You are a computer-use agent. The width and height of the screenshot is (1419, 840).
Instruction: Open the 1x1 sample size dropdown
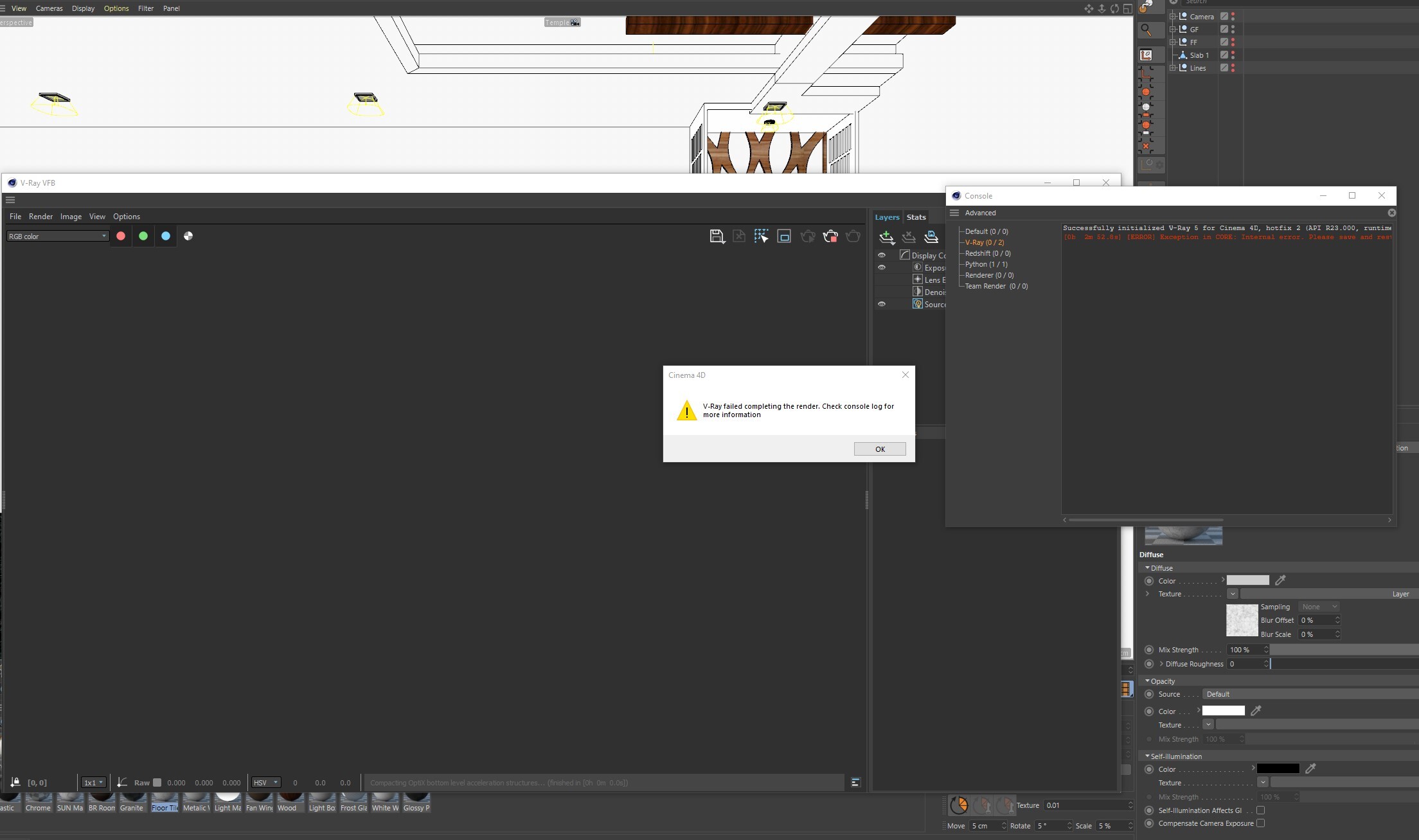pos(93,782)
